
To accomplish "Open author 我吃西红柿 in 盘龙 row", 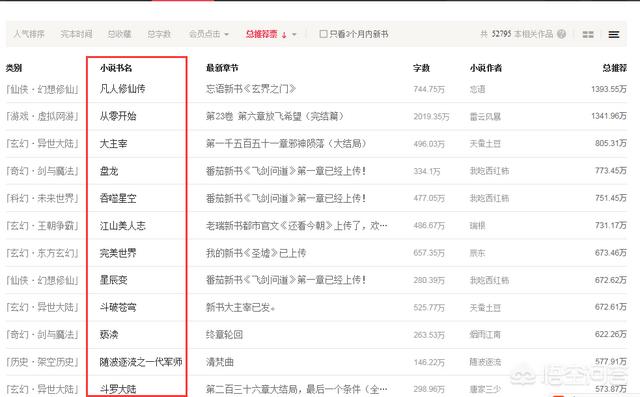I will pos(489,171).
